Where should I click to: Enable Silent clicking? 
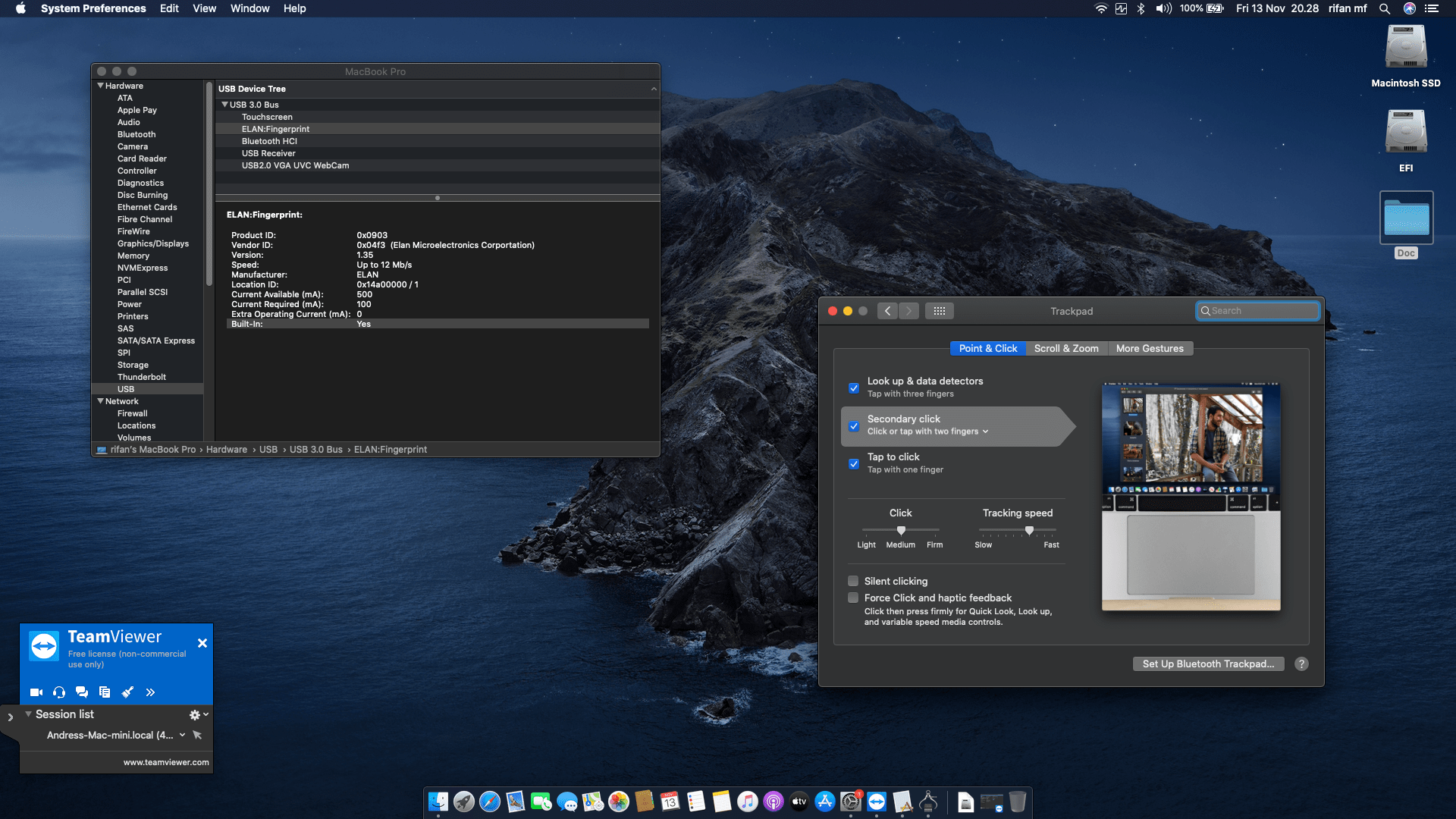(x=853, y=580)
